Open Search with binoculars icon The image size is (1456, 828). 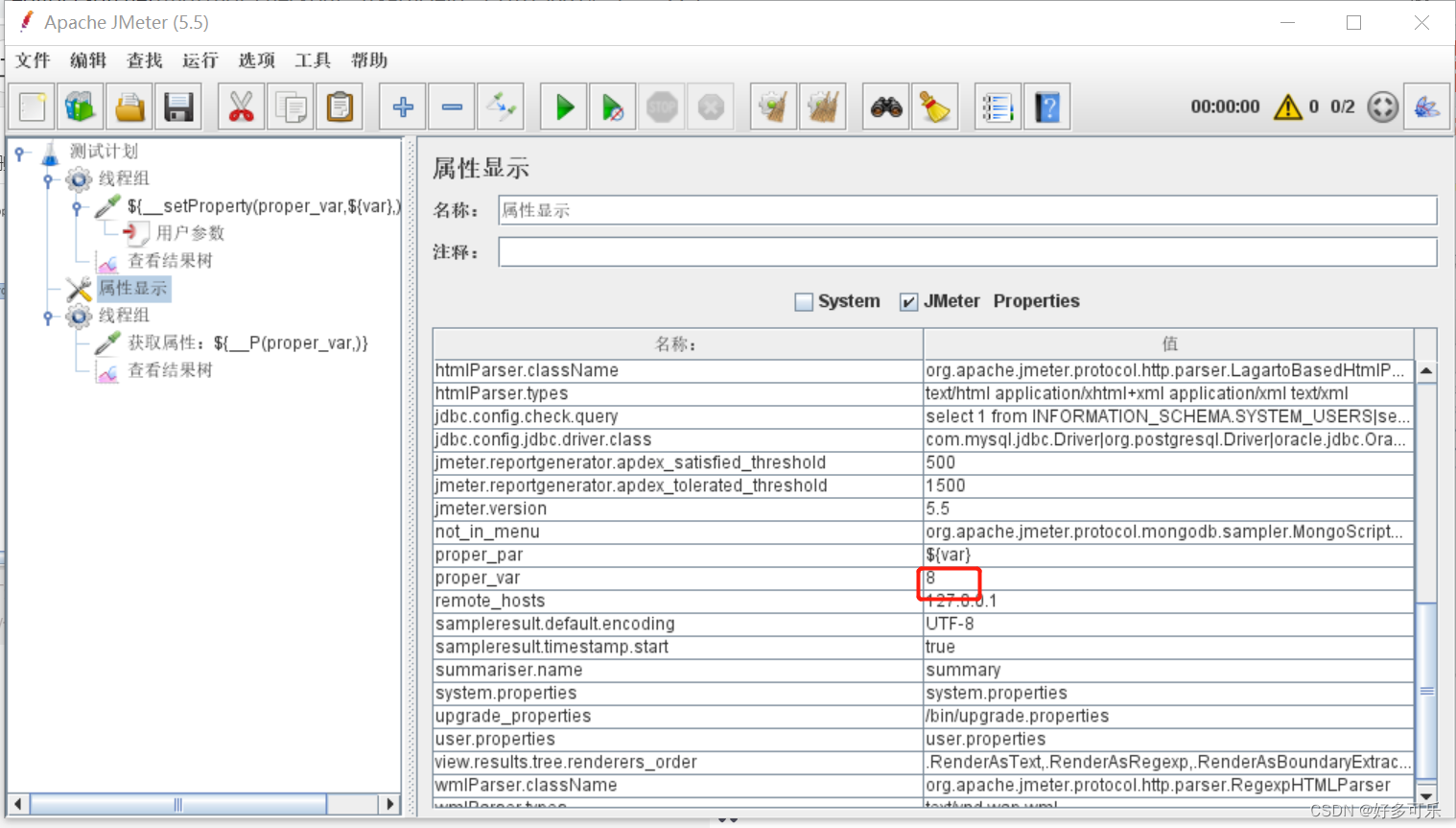[x=886, y=106]
